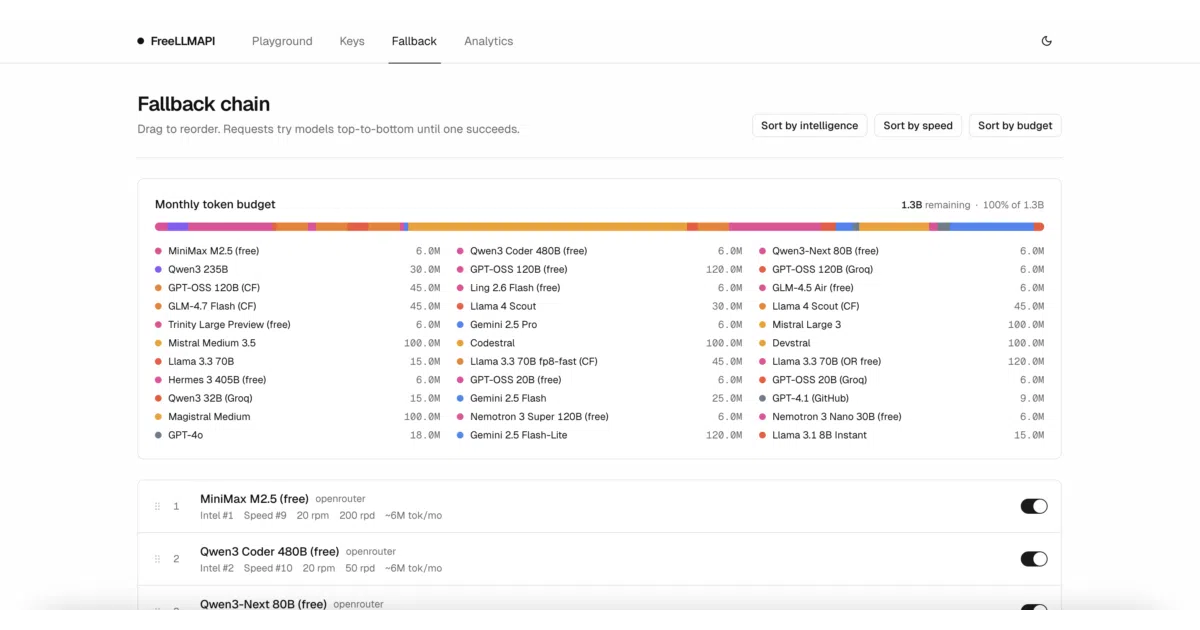Open the Keys tab
This screenshot has width=1200, height=630.
(x=352, y=41)
